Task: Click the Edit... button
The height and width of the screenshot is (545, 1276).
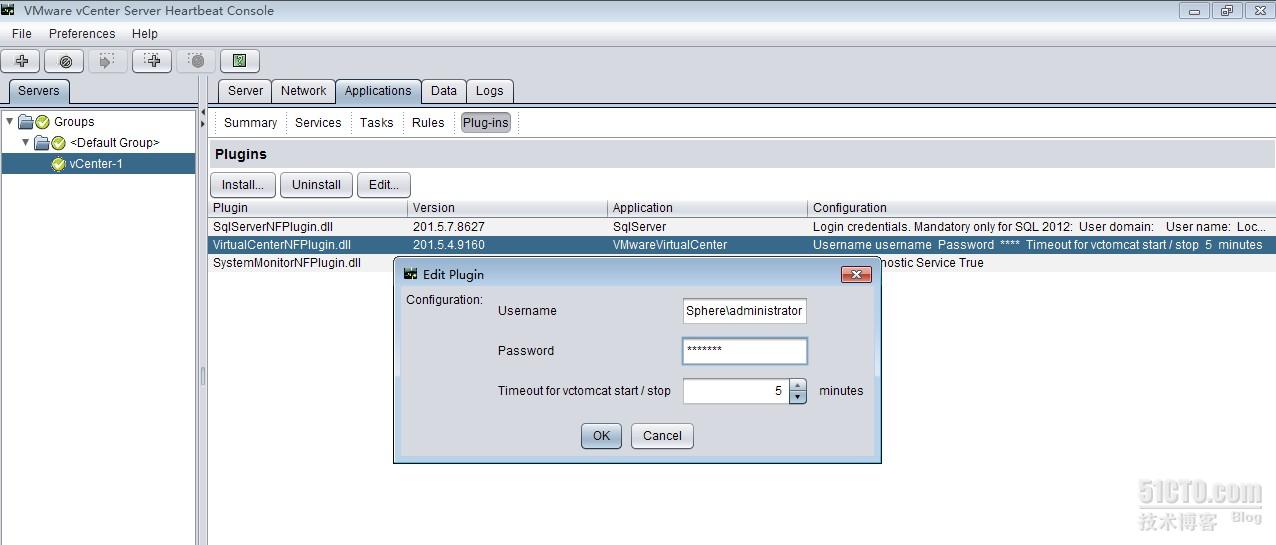Action: coord(384,185)
